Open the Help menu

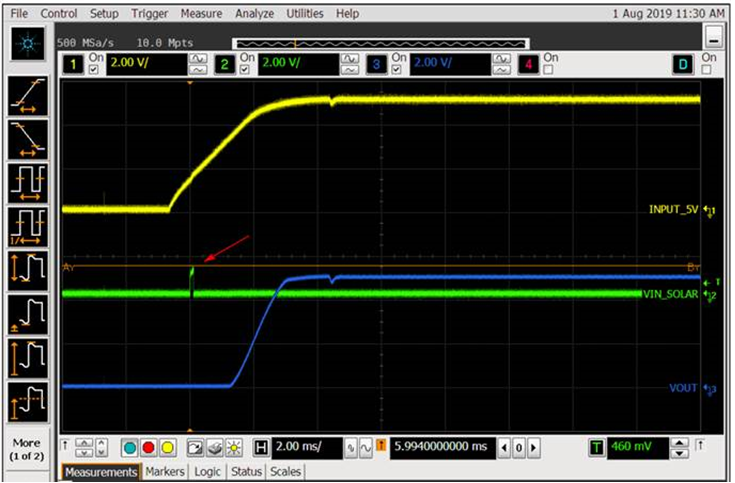pyautogui.click(x=347, y=14)
